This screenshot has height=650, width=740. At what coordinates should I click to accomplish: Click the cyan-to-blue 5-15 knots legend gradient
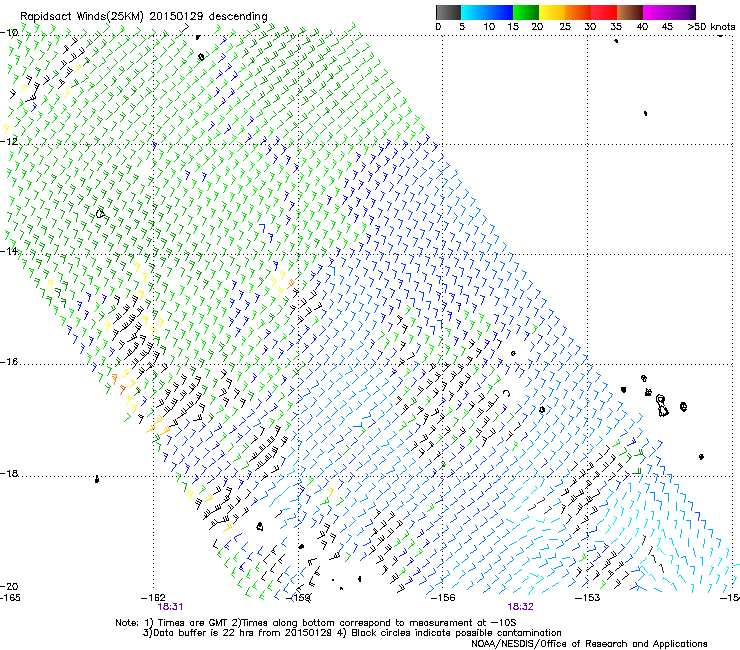point(487,12)
